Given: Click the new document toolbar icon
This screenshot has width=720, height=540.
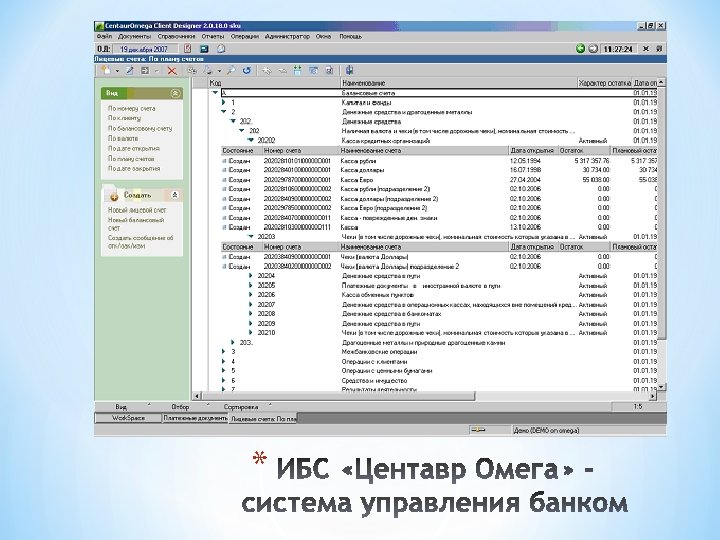Looking at the screenshot, I should pyautogui.click(x=106, y=70).
